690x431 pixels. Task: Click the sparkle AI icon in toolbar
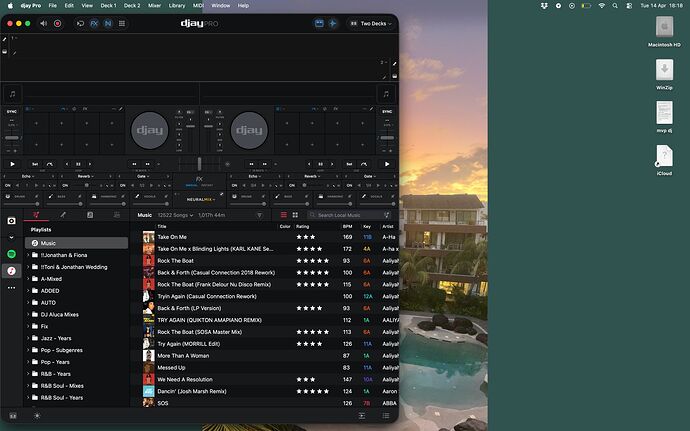[333, 23]
